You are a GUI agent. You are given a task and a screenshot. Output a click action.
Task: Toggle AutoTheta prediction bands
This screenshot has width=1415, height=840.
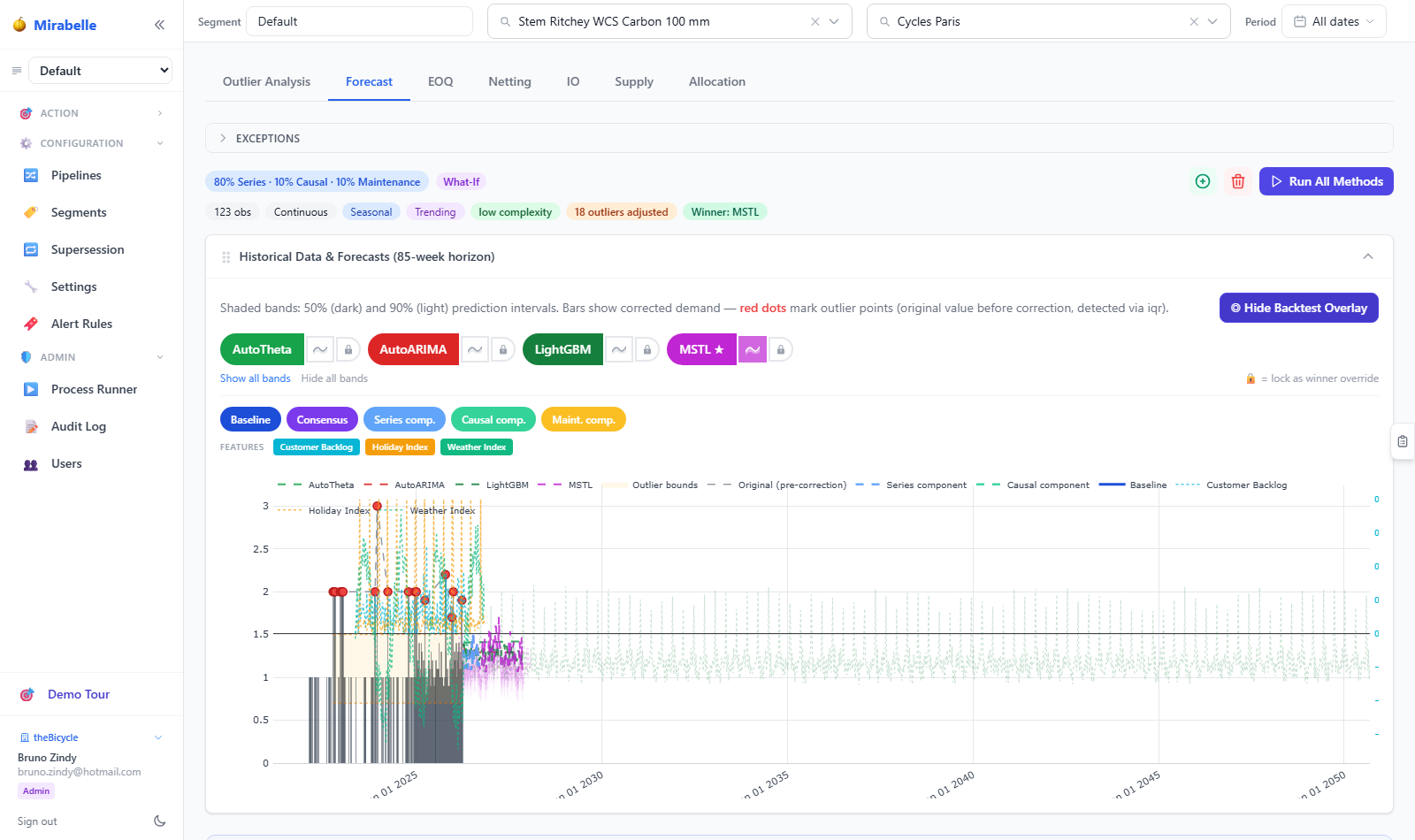coord(320,349)
